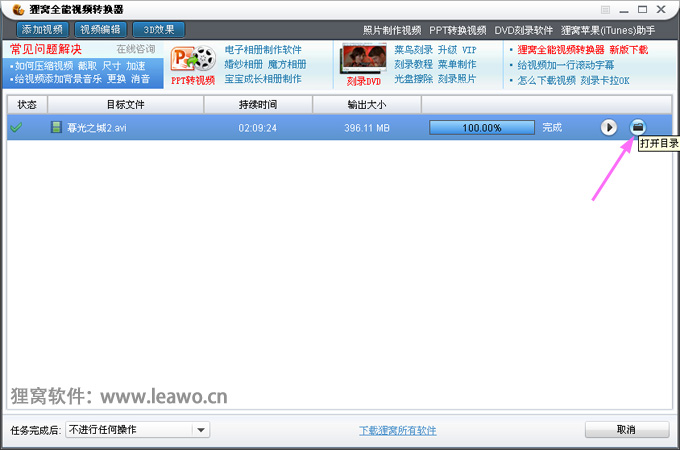Image resolution: width=680 pixels, height=450 pixels.
Task: Open DVD刻录软件 in the top menu
Action: coord(523,30)
